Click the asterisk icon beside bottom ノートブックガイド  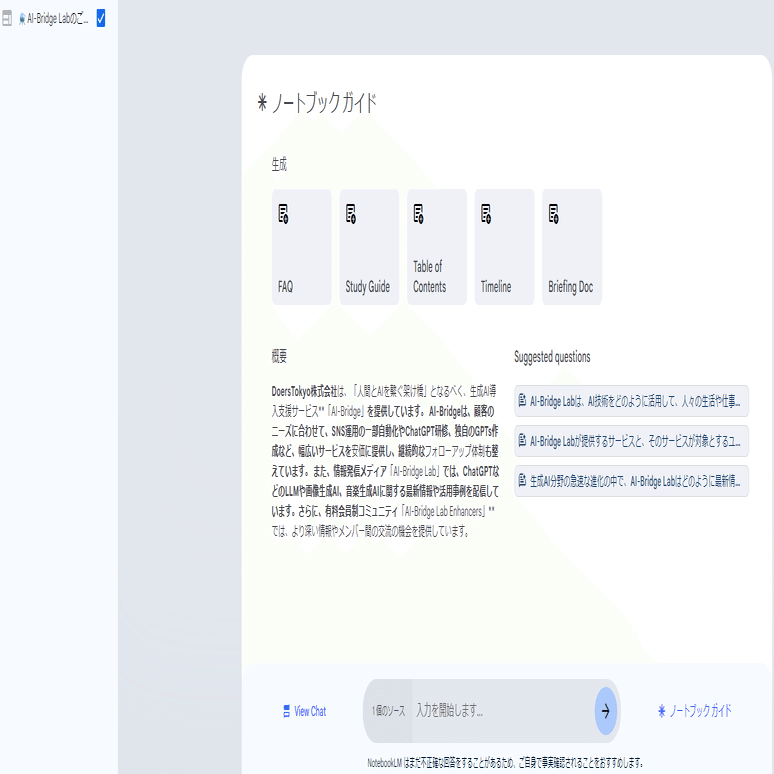click(x=662, y=711)
